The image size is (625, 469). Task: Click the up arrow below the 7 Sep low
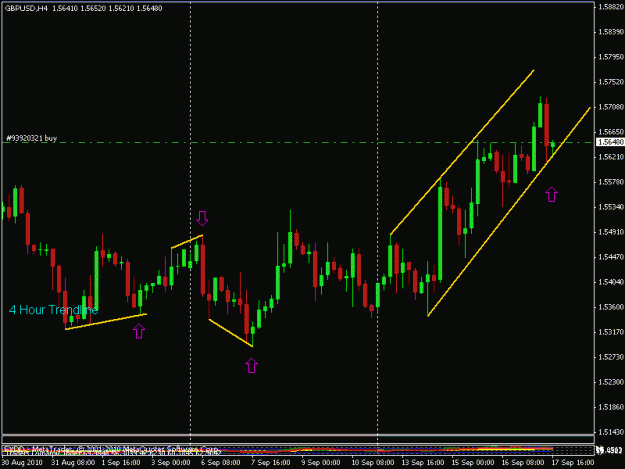pos(251,365)
